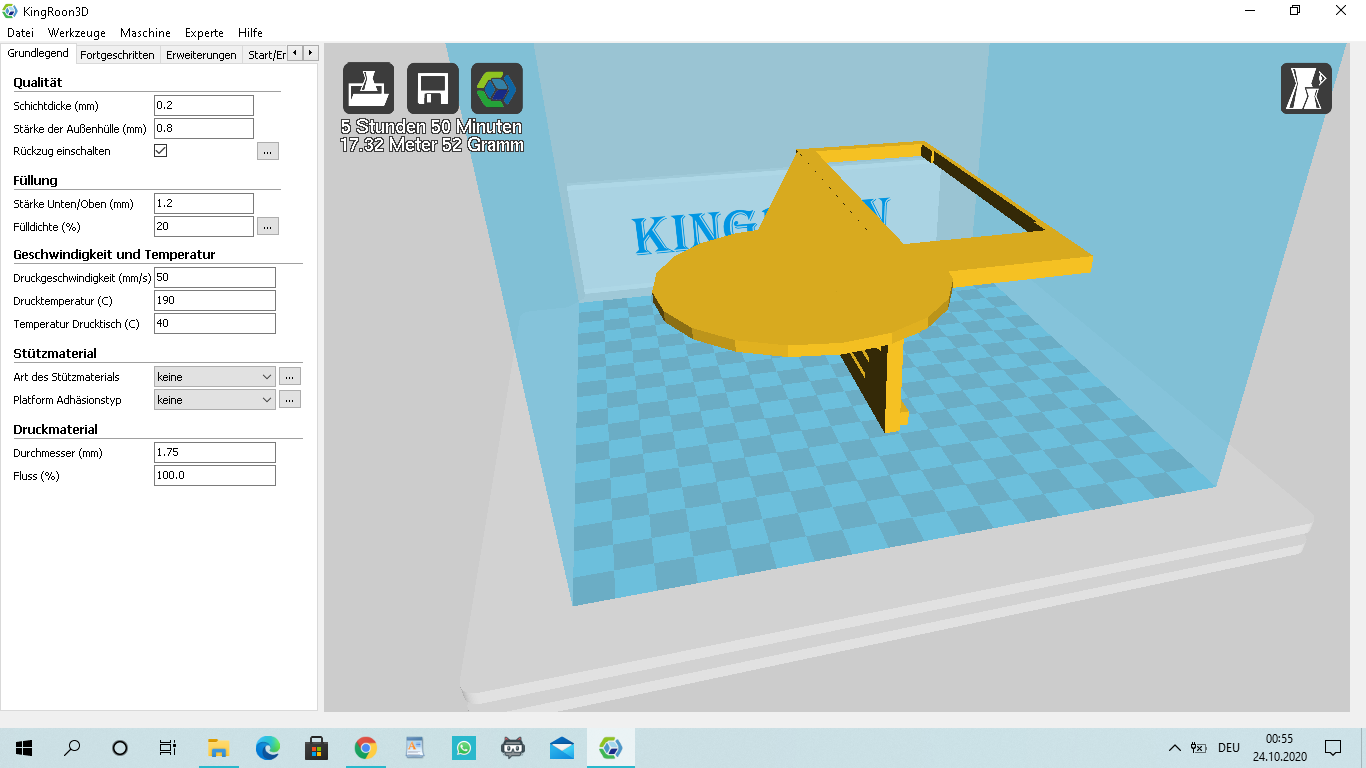The width and height of the screenshot is (1366, 768).
Task: Open the Hilfe menu
Action: click(250, 33)
